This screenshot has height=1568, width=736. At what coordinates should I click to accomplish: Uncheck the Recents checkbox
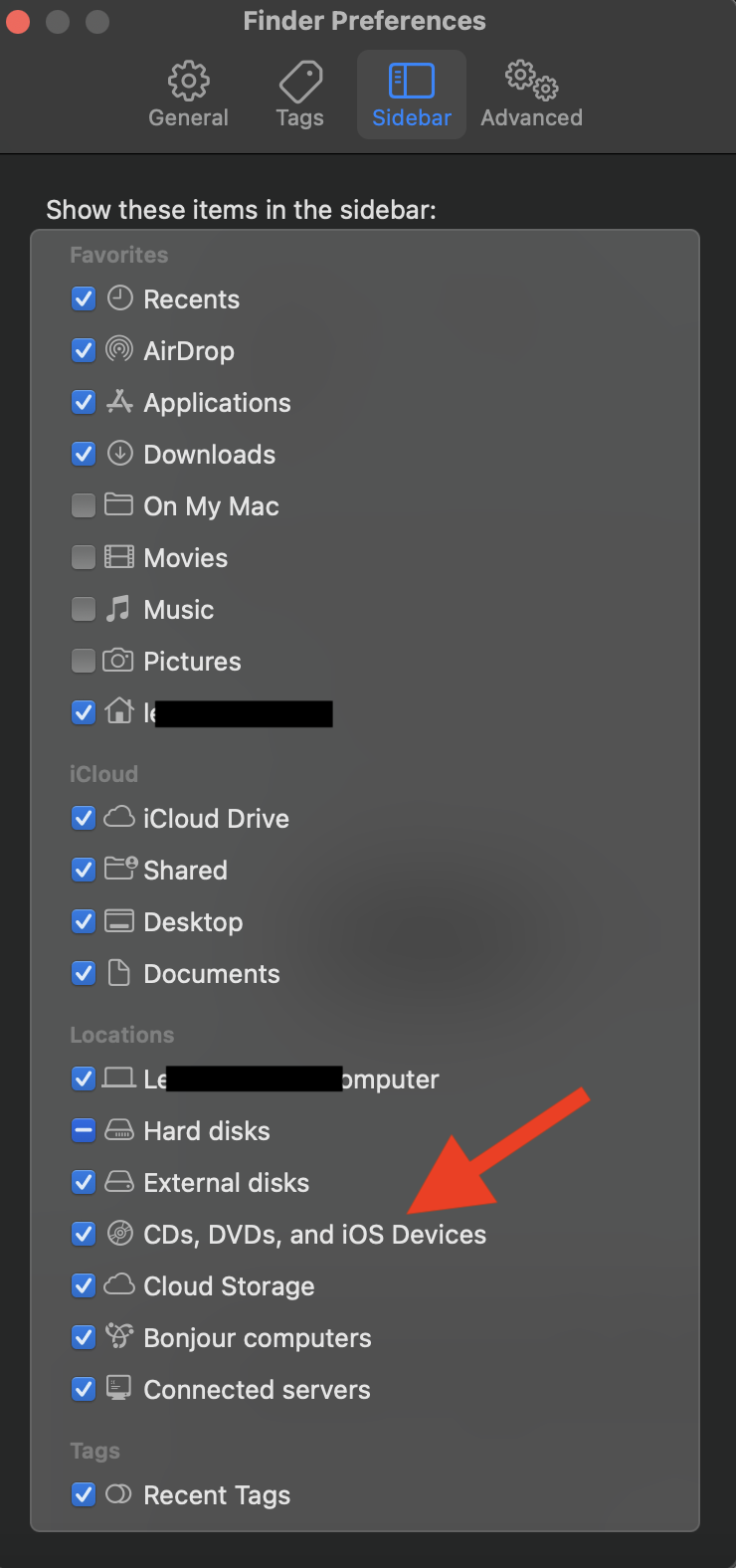point(84,298)
